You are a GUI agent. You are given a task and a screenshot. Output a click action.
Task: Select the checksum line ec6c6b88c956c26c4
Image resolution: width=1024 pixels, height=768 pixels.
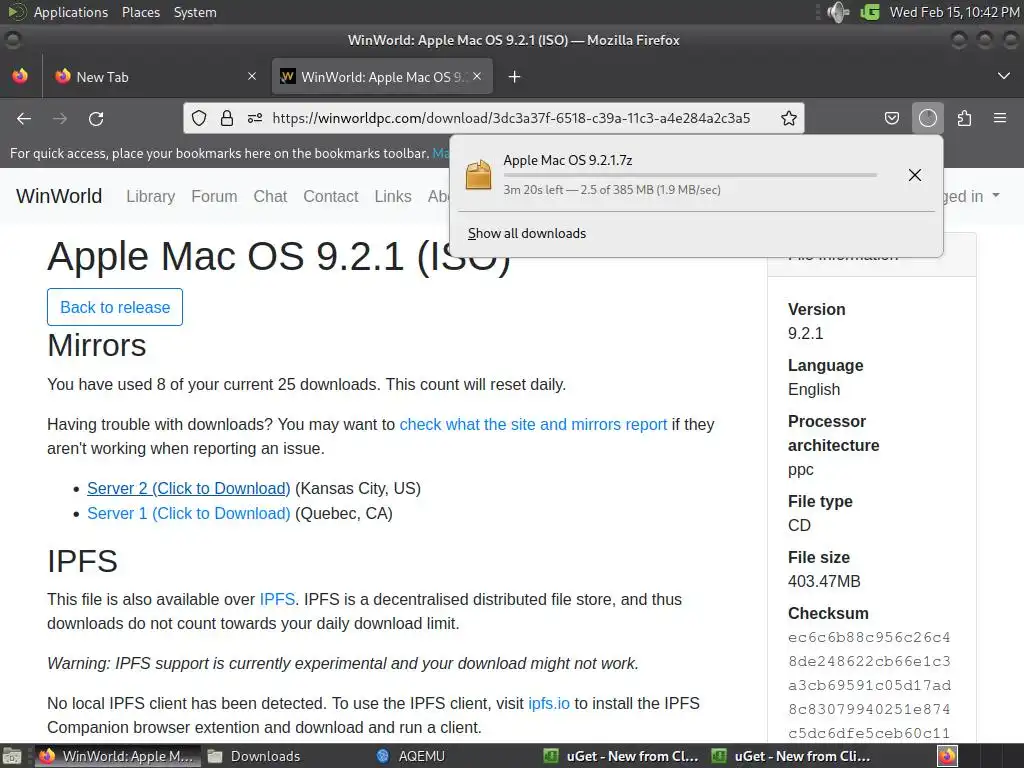coord(869,637)
